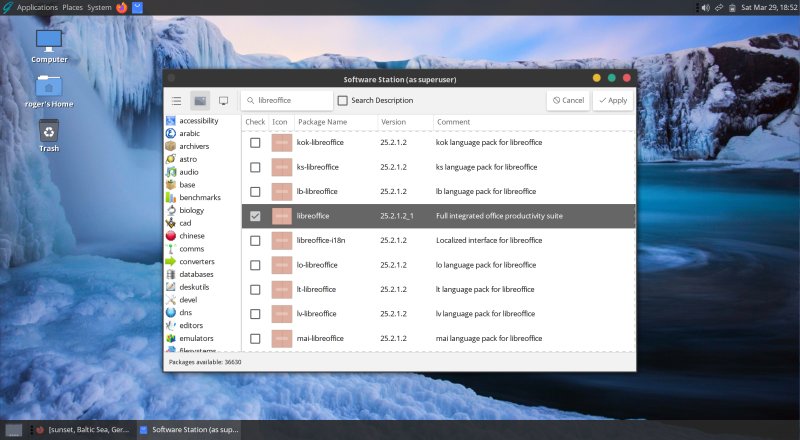The height and width of the screenshot is (440, 800).
Task: Click the volume icon in system tray
Action: tap(705, 7)
